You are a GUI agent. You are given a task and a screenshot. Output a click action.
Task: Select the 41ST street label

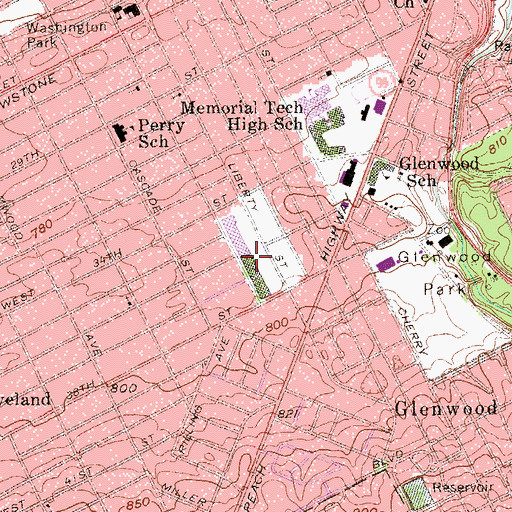[79, 477]
